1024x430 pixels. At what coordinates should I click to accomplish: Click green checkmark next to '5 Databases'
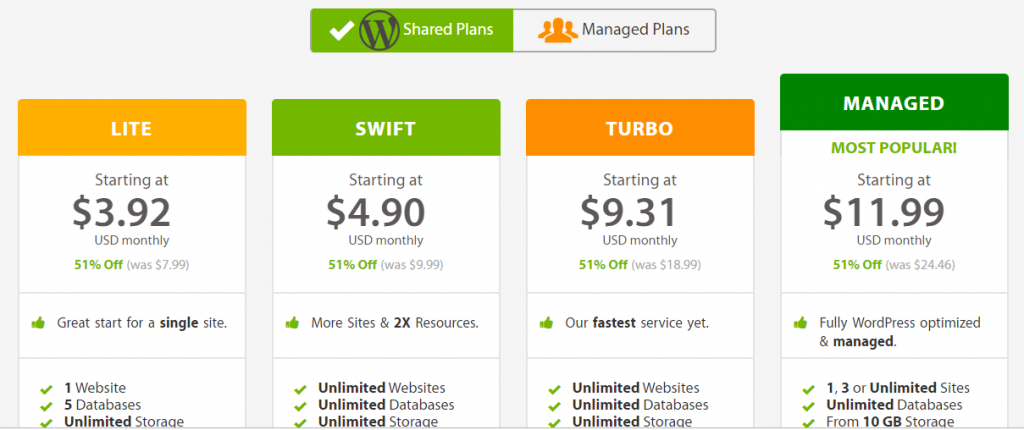point(46,407)
